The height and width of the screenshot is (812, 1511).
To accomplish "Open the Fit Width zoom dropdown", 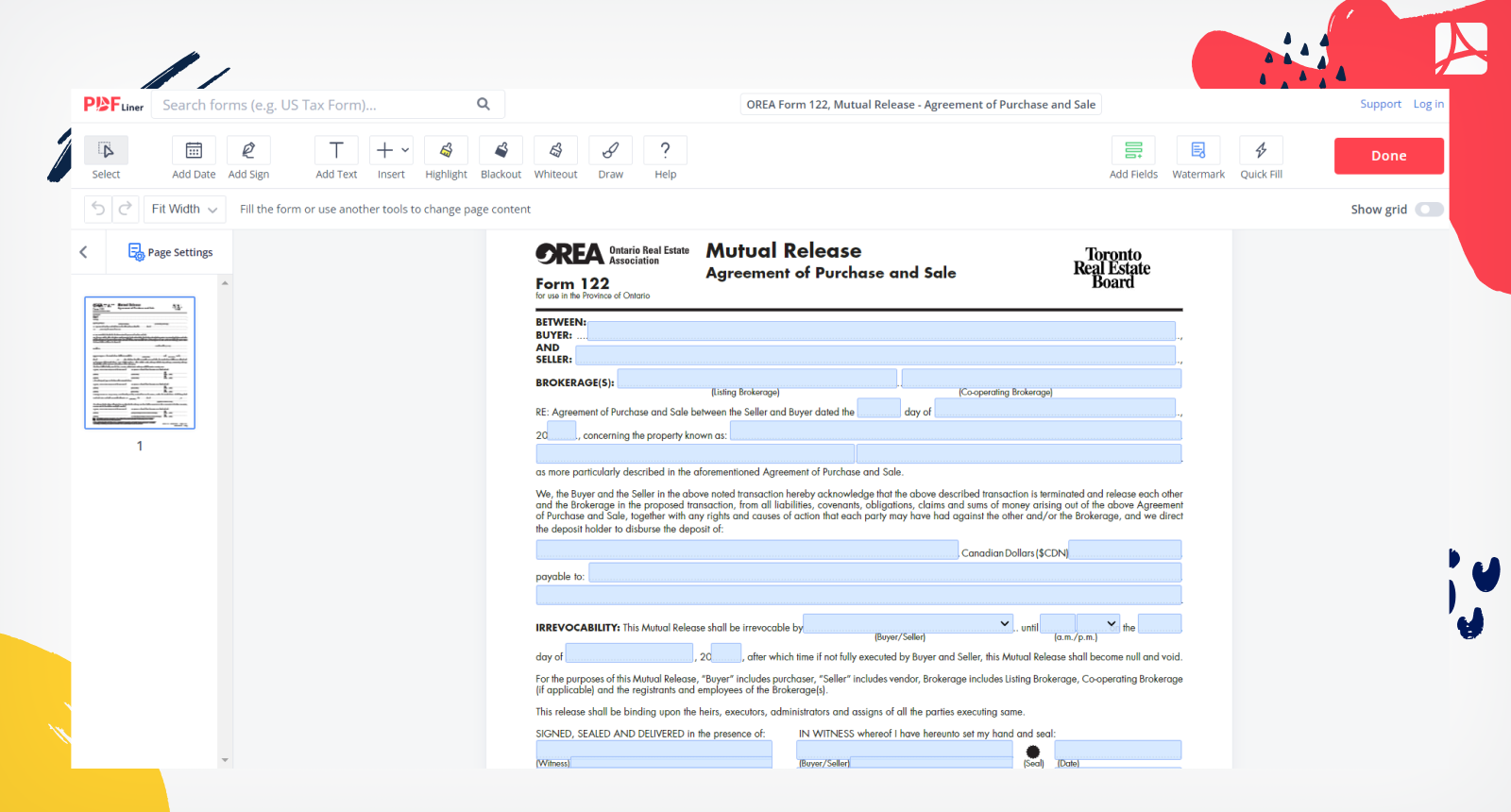I will click(184, 209).
